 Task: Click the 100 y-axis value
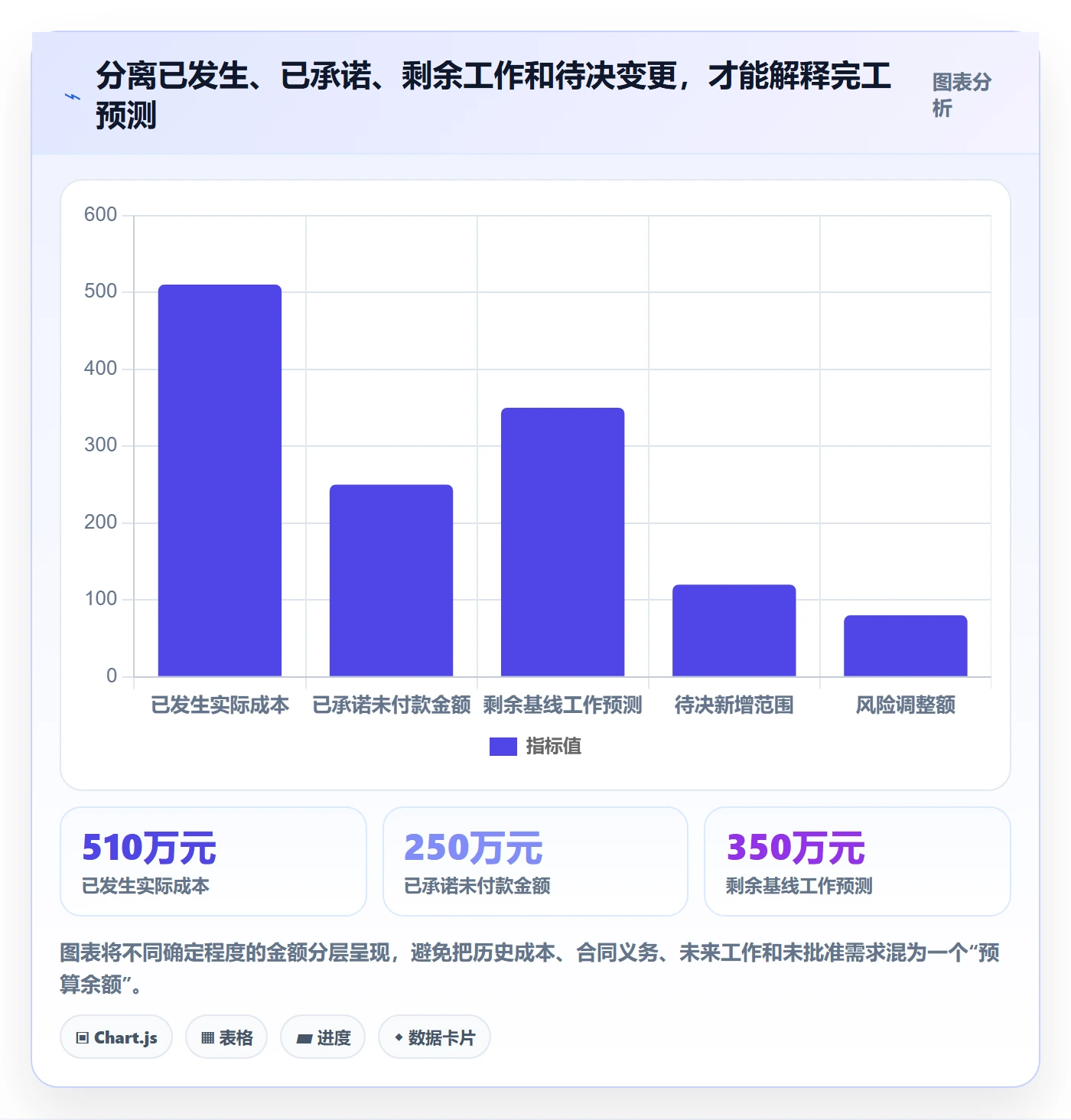100,599
